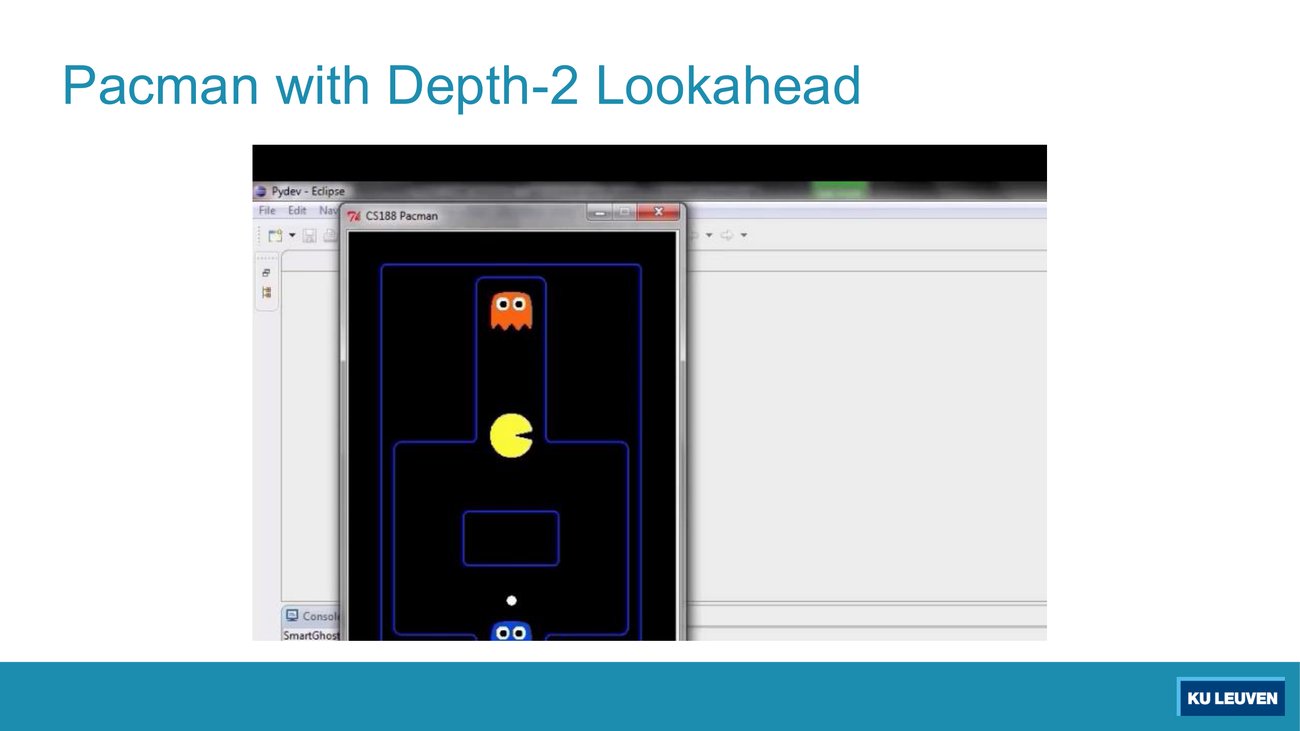
Task: Expand the forward navigation history dropdown arrow
Action: coord(744,236)
